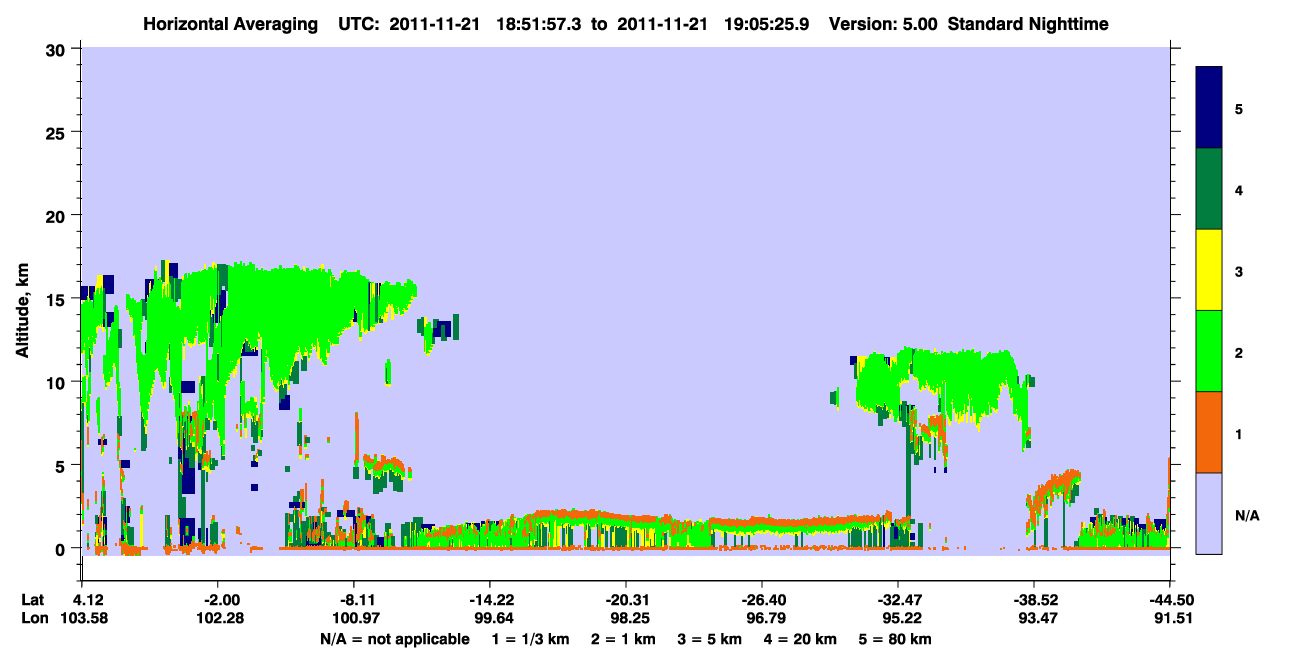Click latitude value -38.52
This screenshot has height=667, width=1300.
[x=1034, y=600]
